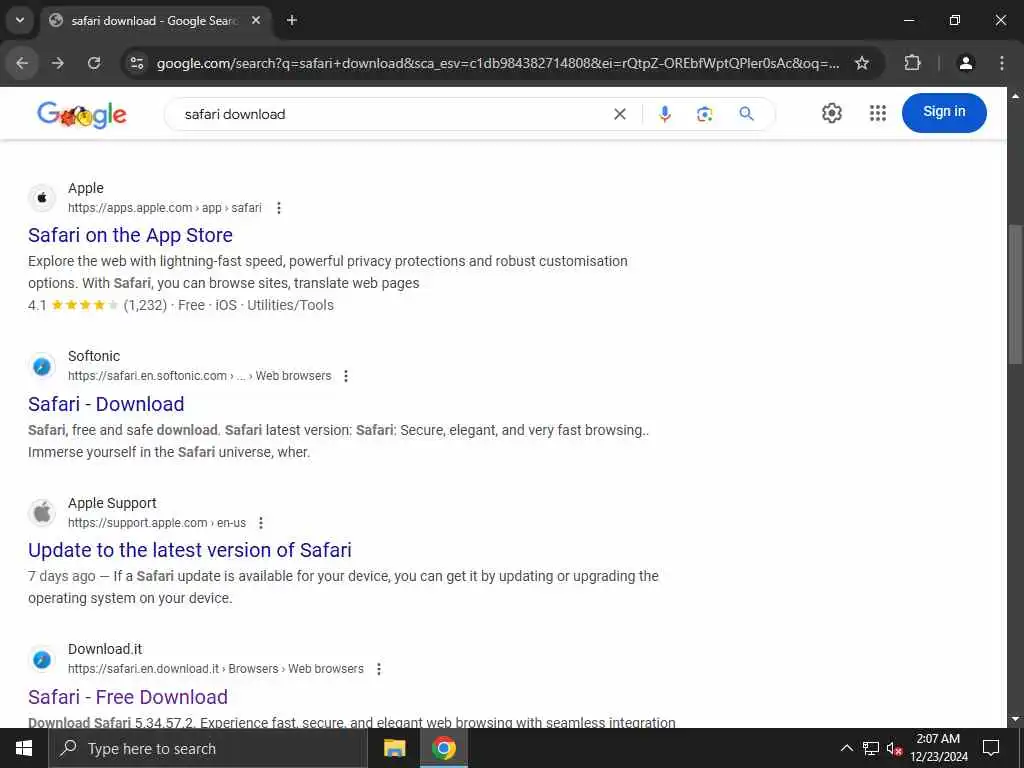The image size is (1024, 768).
Task: Submit search with magnifying glass icon
Action: pos(746,114)
